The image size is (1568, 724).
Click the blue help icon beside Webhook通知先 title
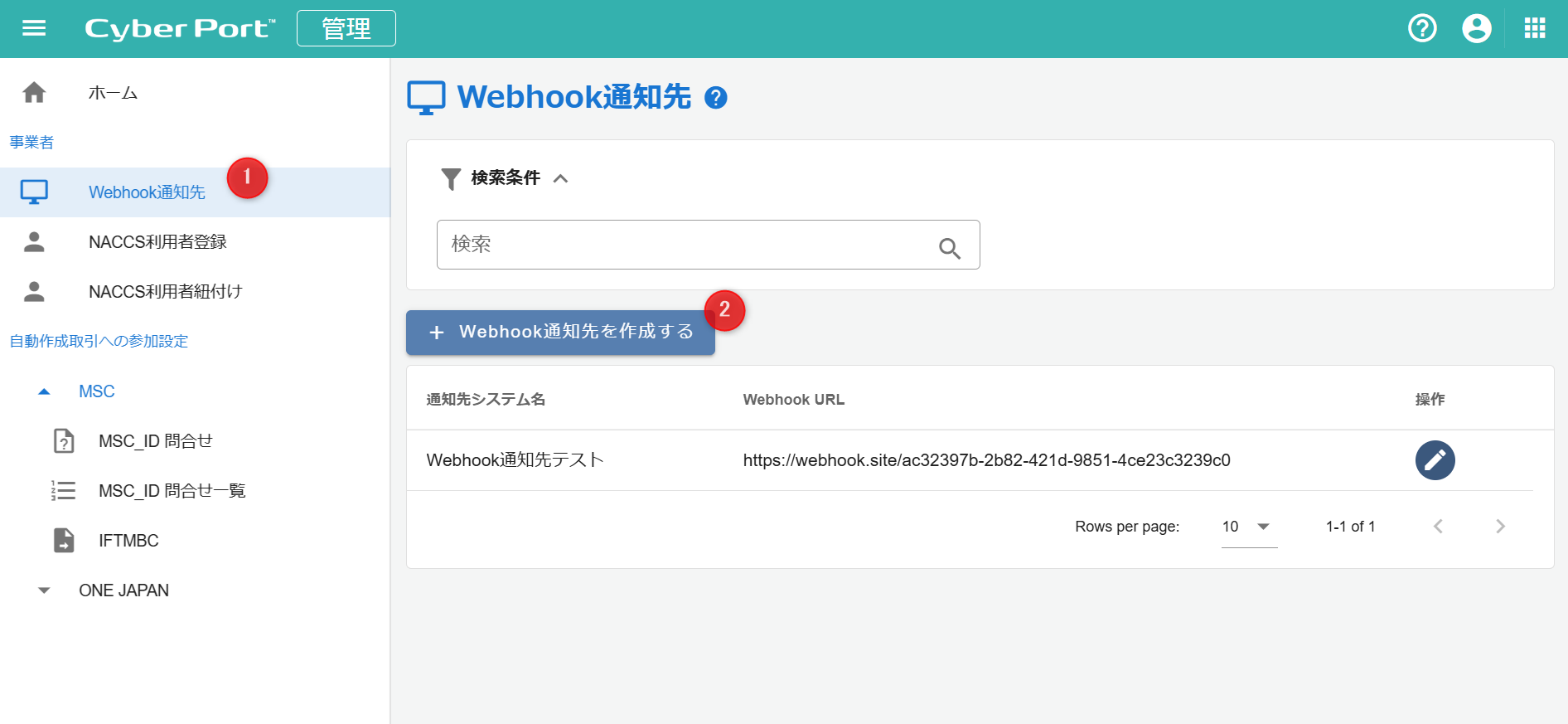pos(715,99)
